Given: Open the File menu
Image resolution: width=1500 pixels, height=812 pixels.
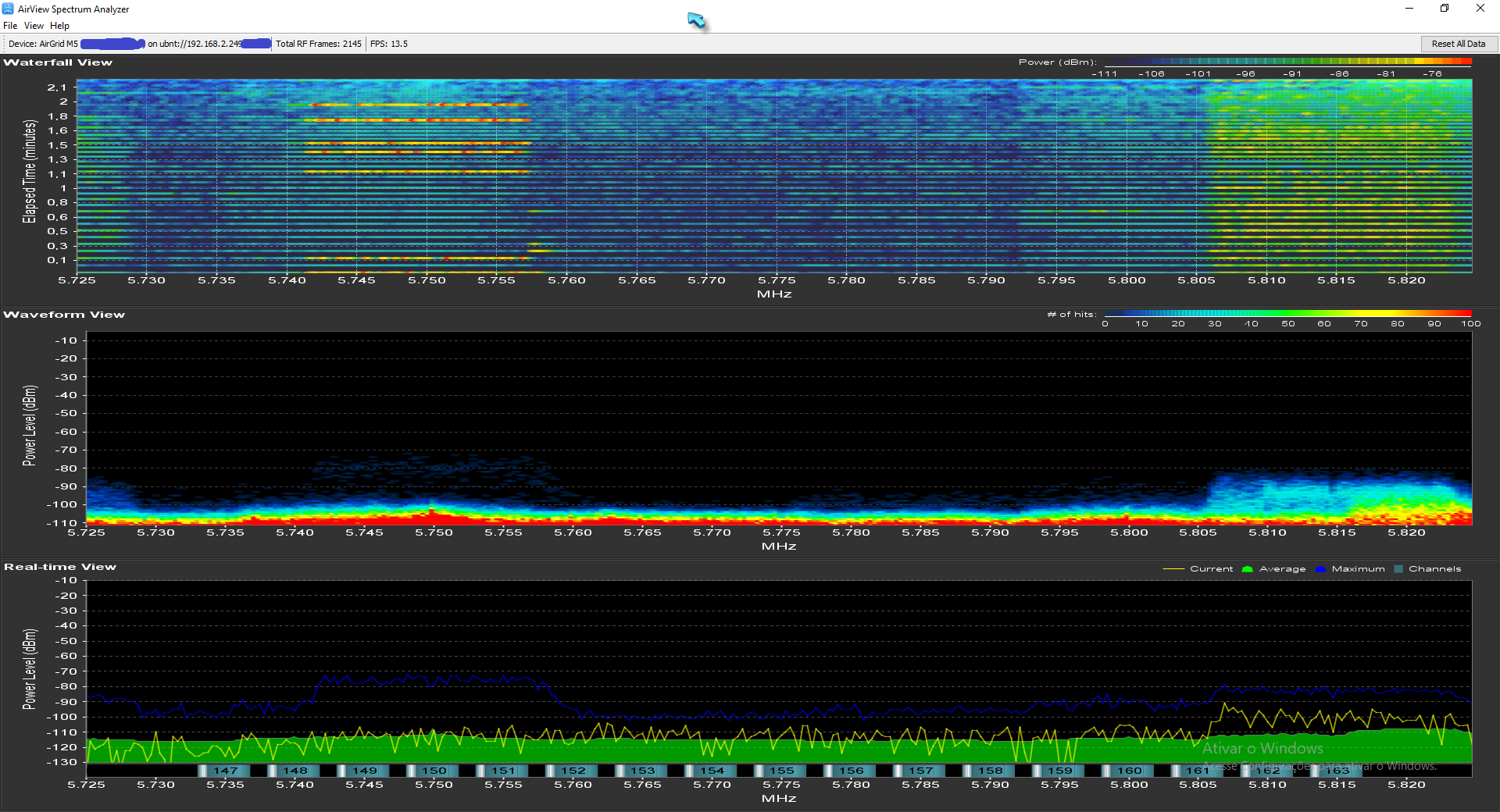Looking at the screenshot, I should pos(10,26).
